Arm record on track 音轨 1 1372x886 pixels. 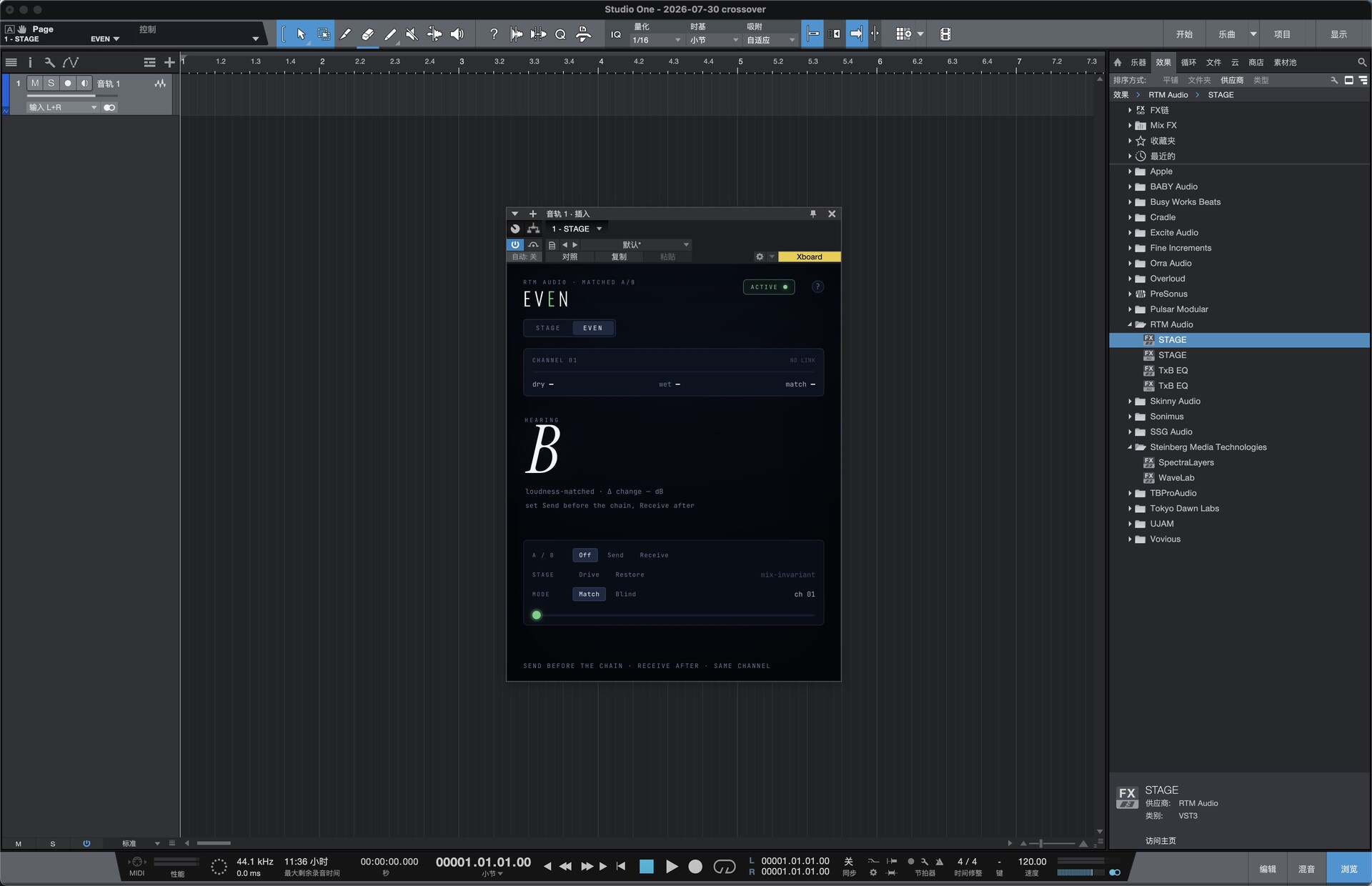pos(68,84)
